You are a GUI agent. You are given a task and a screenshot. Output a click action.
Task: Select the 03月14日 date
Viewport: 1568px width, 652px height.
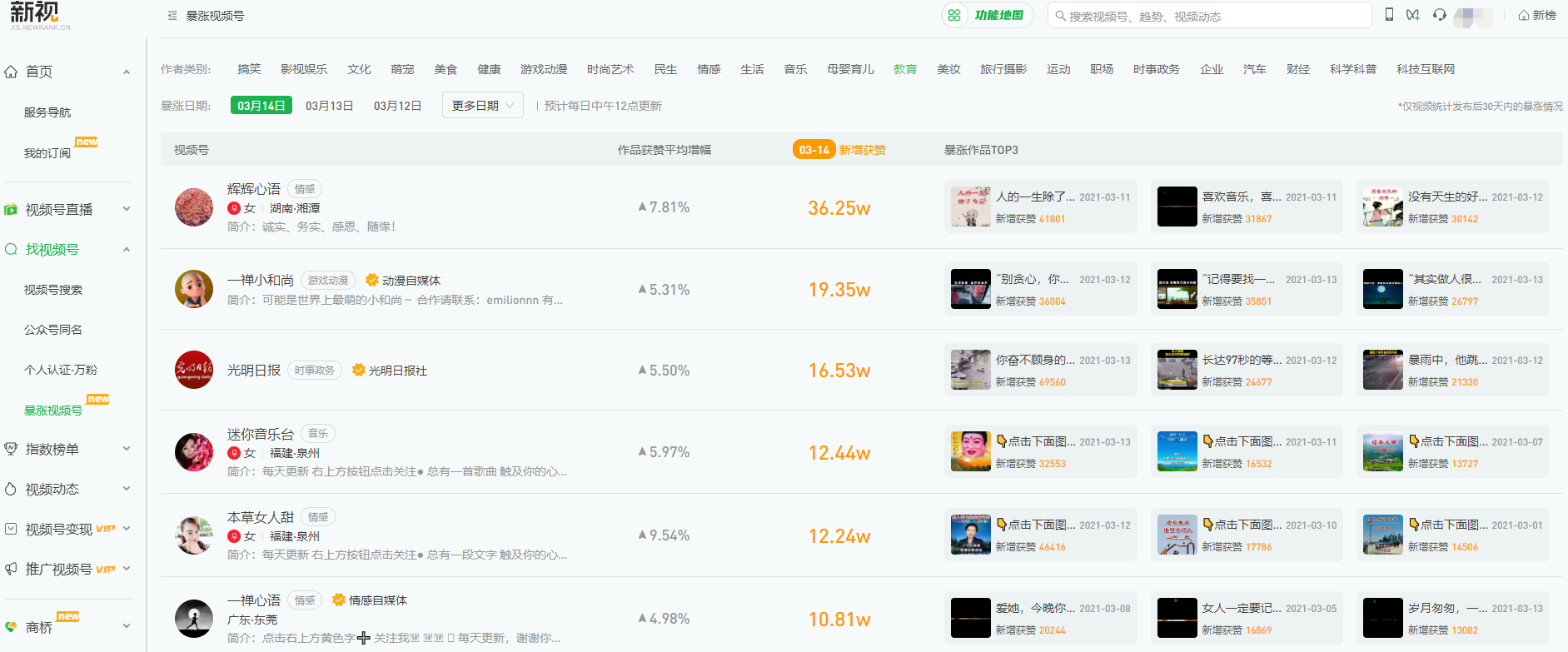261,106
